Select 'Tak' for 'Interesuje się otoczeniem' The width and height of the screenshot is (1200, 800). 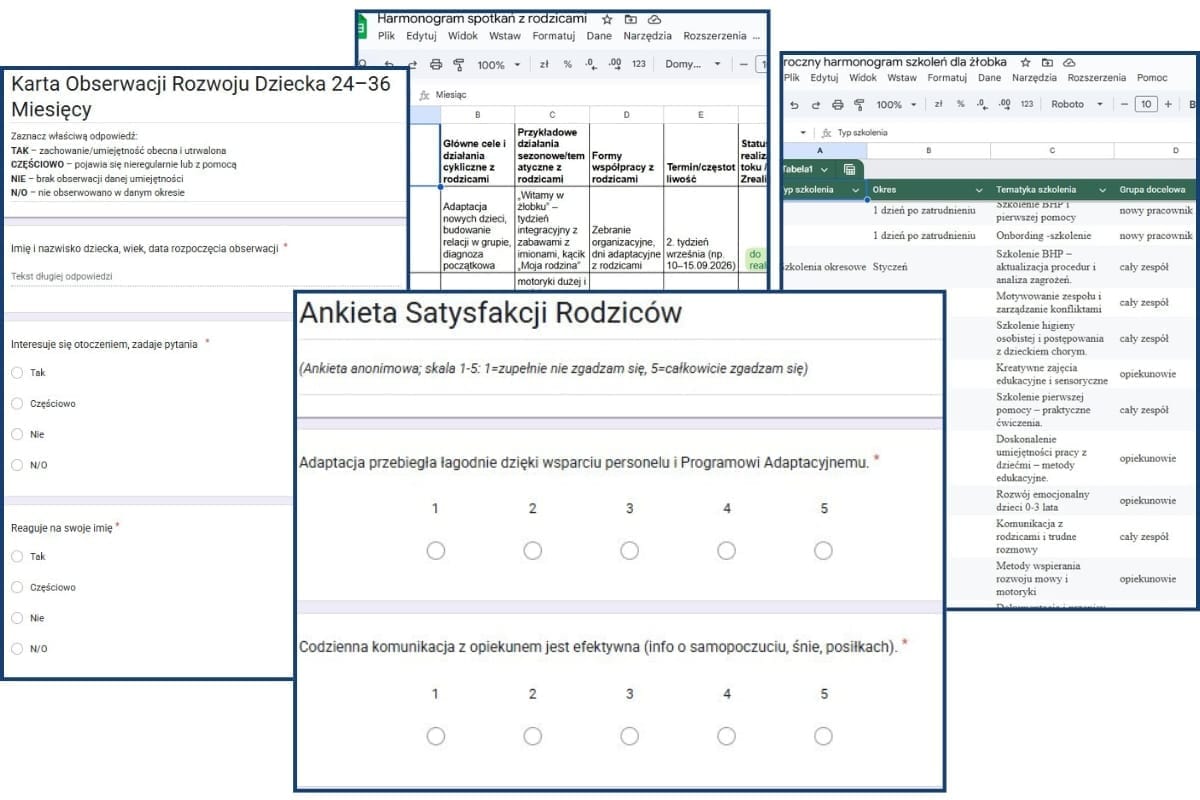click(17, 373)
